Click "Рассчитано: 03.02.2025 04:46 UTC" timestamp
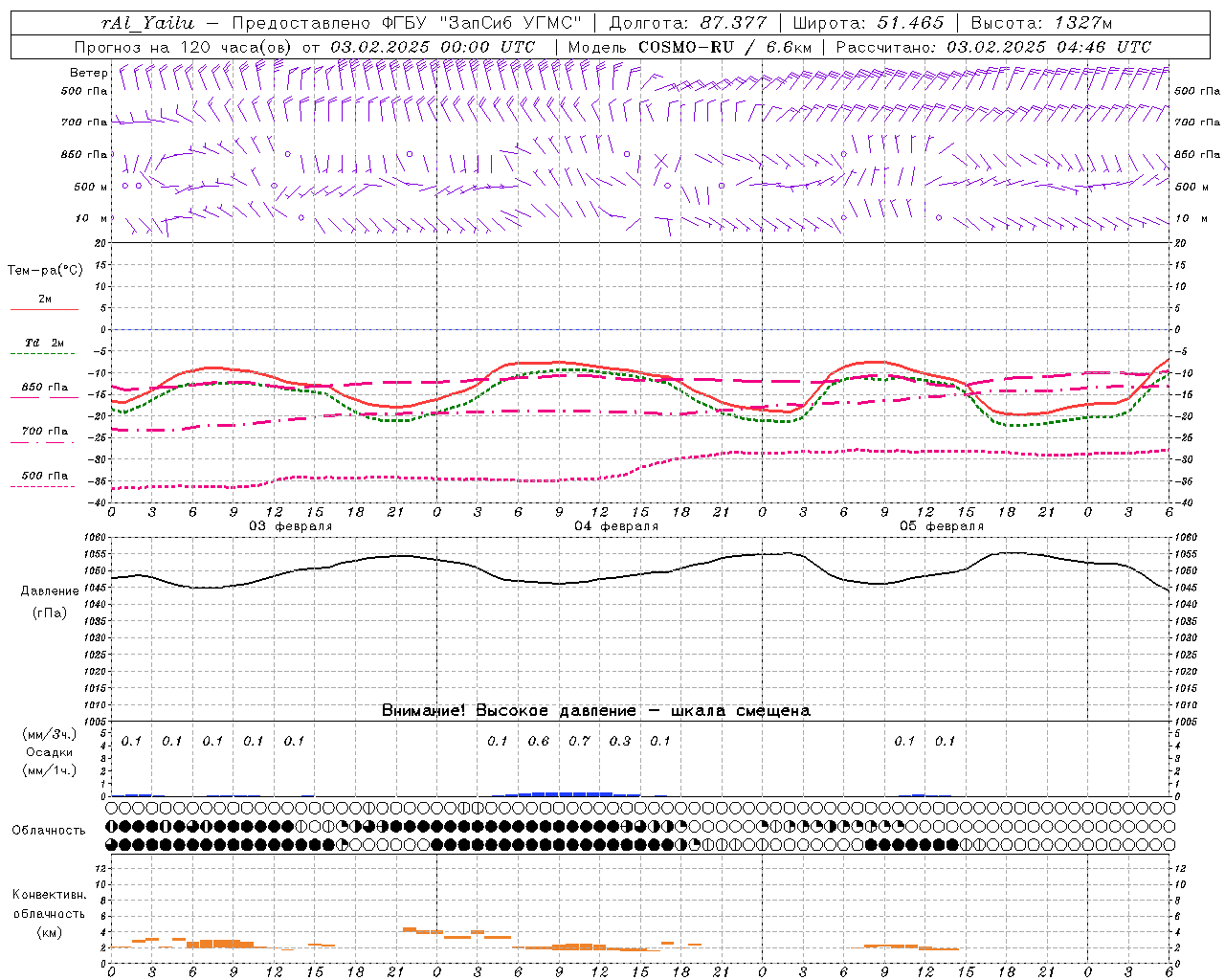The width and height of the screenshot is (1225, 980). 993,47
